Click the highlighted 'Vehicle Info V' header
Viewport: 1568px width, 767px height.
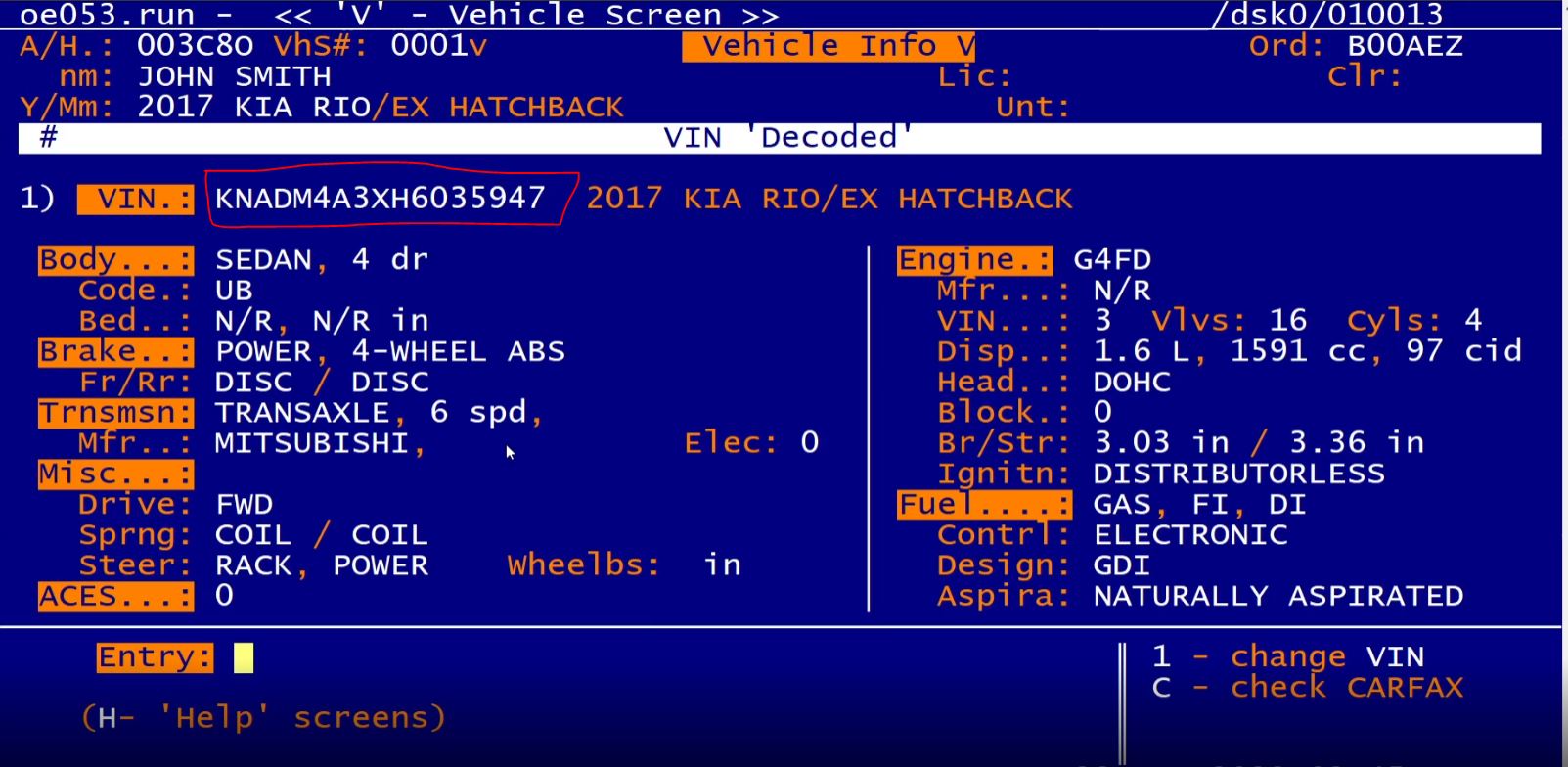(829, 46)
